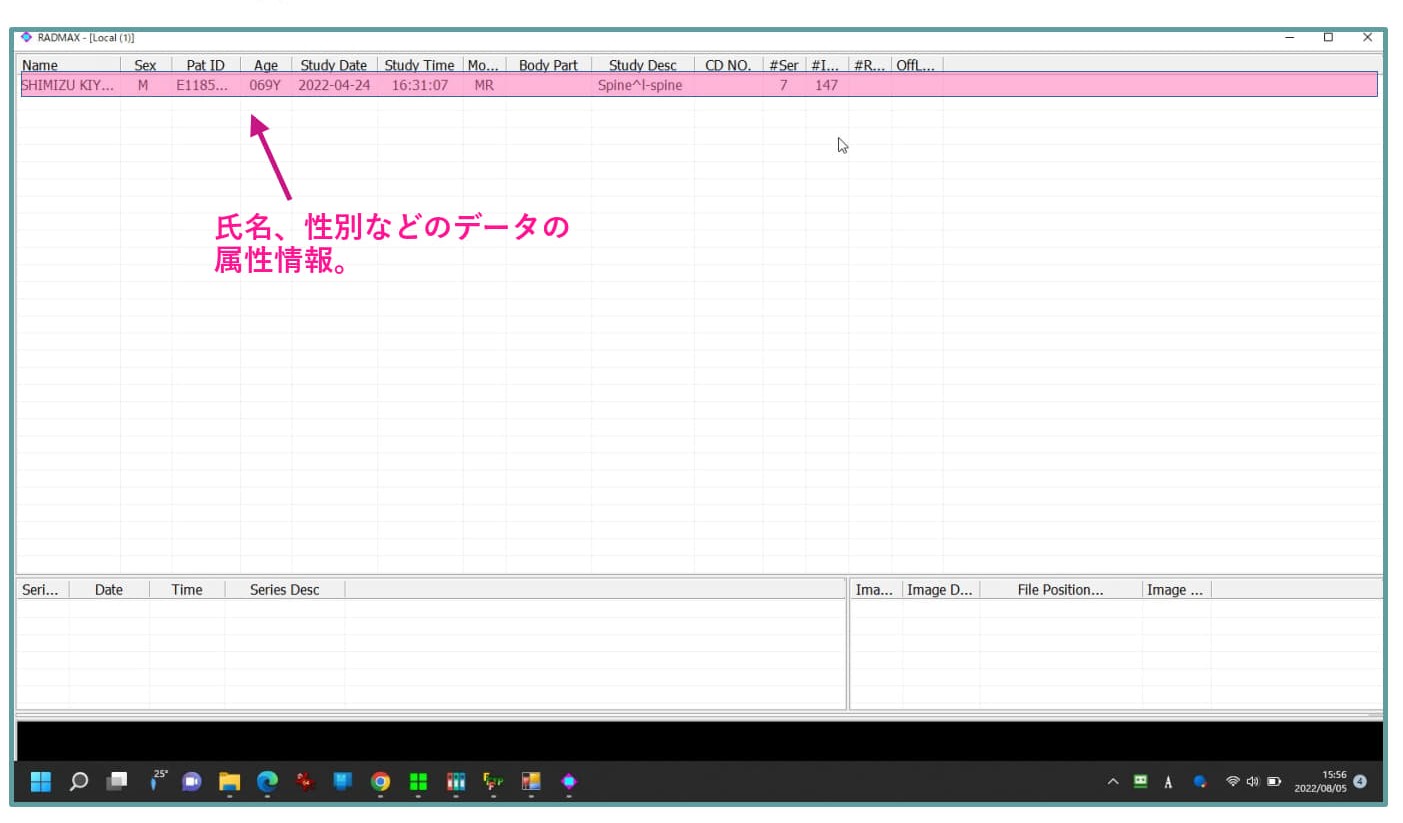Screen dimensions: 1403x823
Task: Sort by the Study Desc column header
Action: click(642, 65)
